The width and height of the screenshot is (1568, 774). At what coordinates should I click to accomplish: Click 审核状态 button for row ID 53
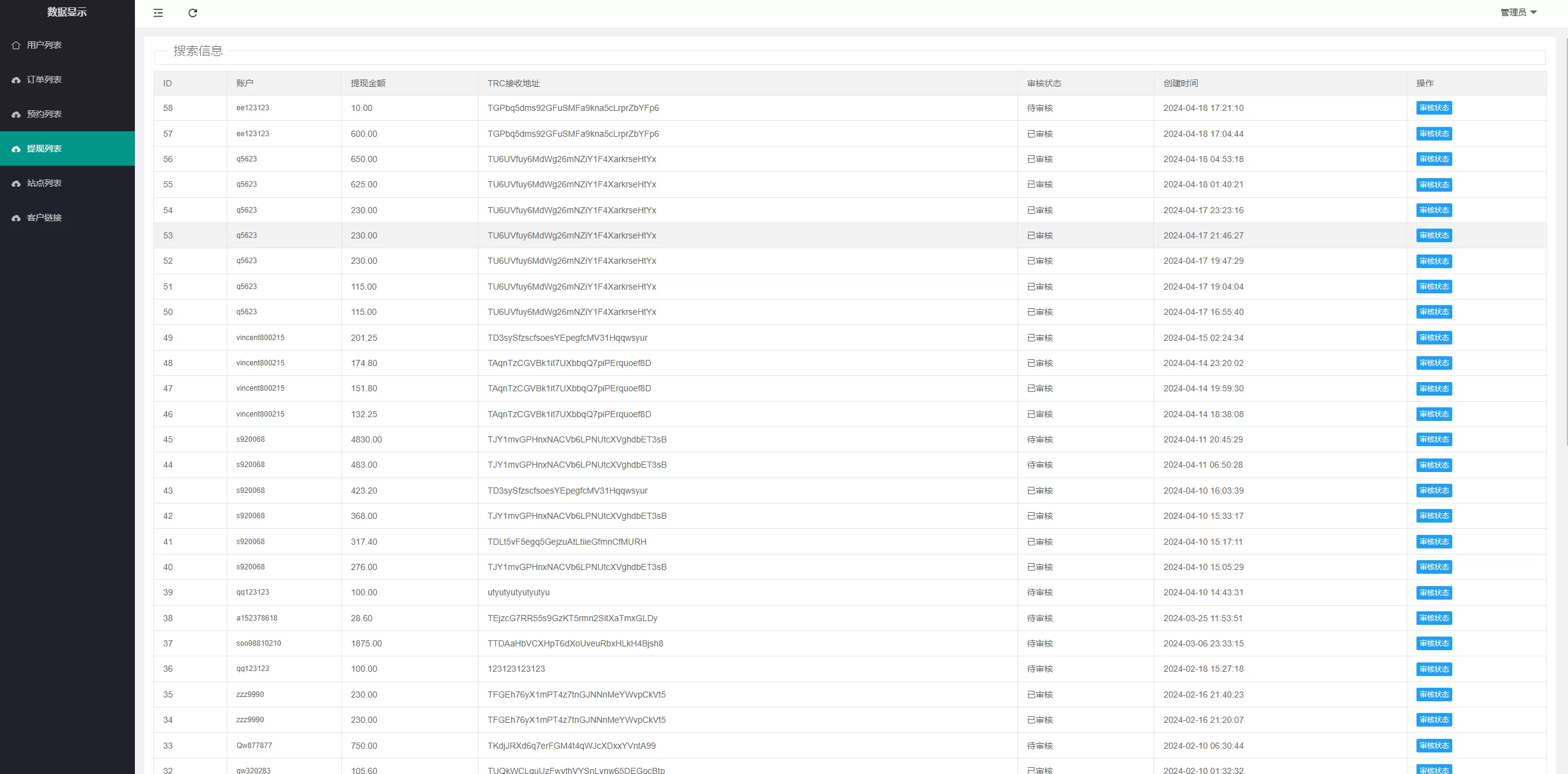pos(1434,235)
